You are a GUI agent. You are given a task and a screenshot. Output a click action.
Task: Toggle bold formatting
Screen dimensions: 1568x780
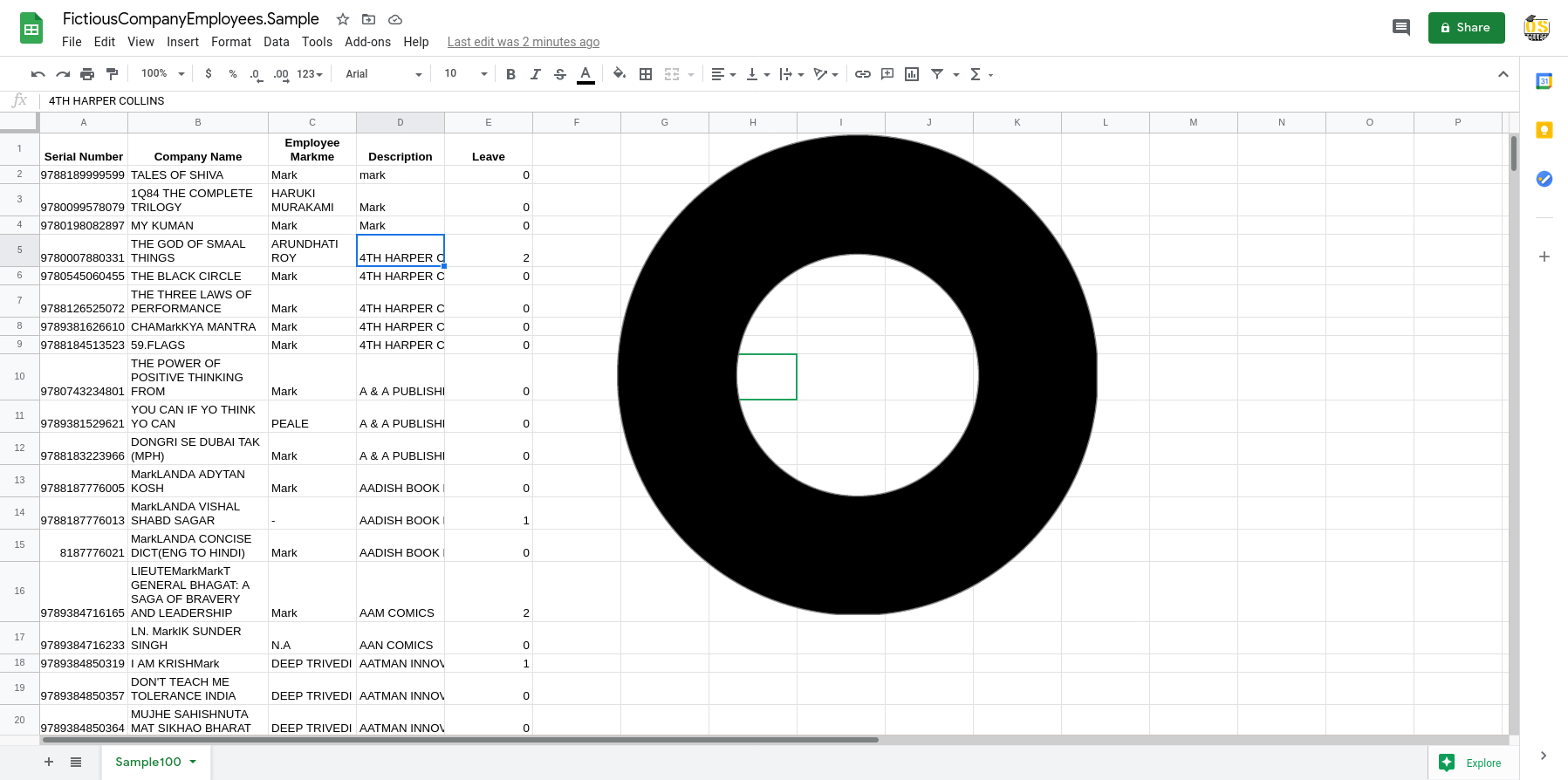510,74
